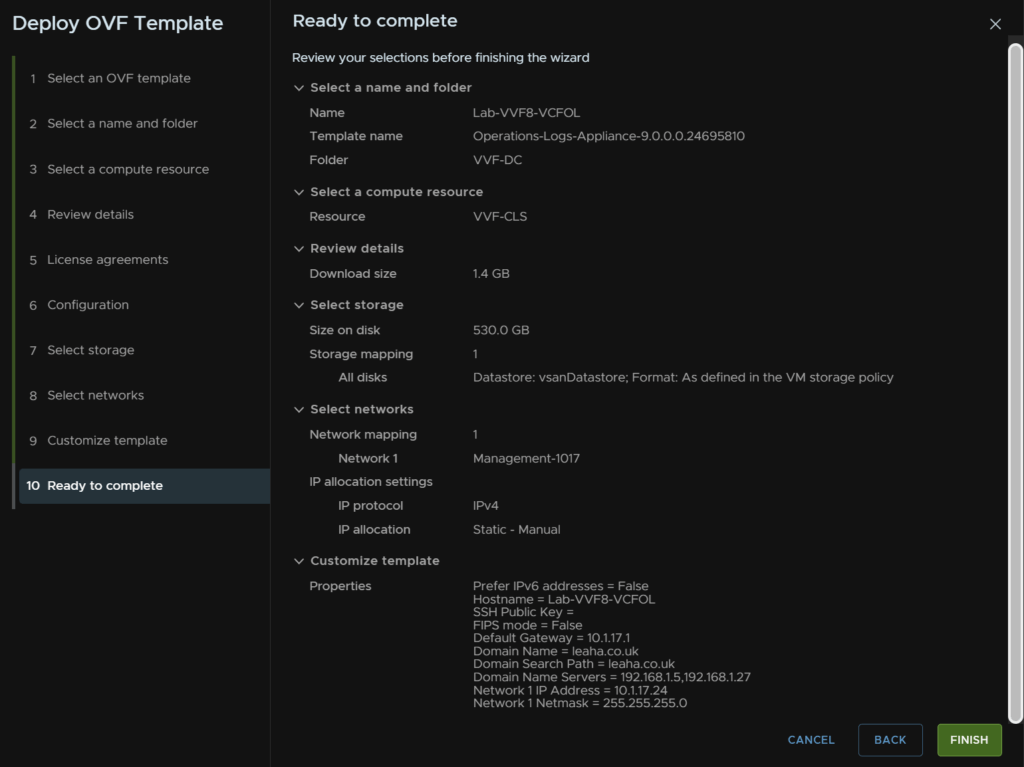Click the download size 1.4 GB value

(491, 274)
